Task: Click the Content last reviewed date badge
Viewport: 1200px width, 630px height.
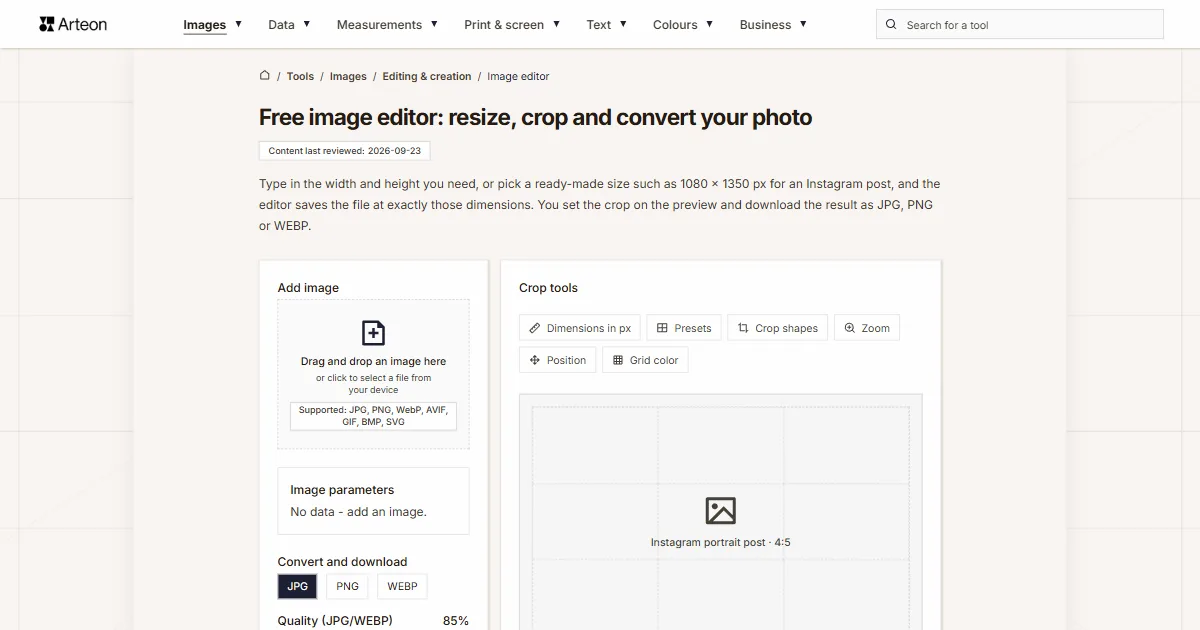Action: pos(345,151)
